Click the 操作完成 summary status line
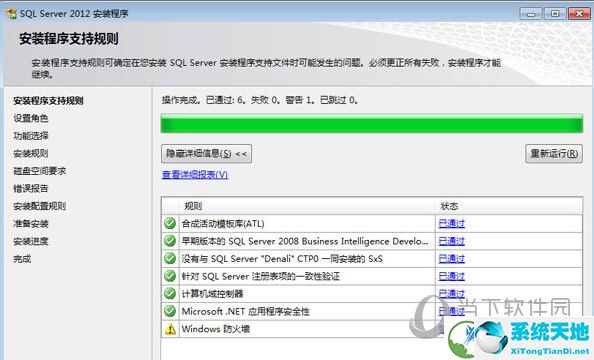The width and height of the screenshot is (594, 360). click(260, 100)
